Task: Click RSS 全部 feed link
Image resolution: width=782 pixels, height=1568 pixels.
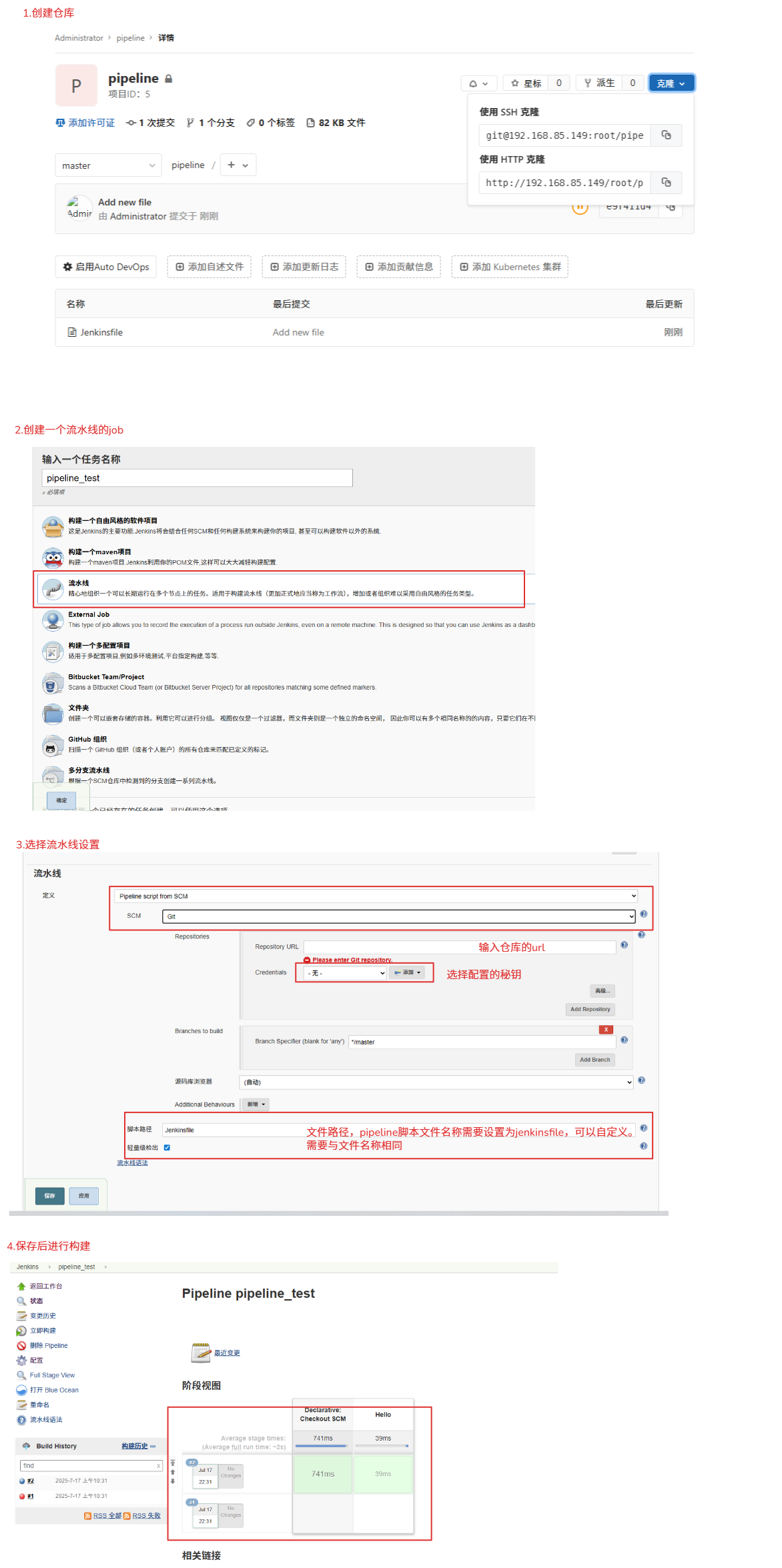Action: 107,1516
